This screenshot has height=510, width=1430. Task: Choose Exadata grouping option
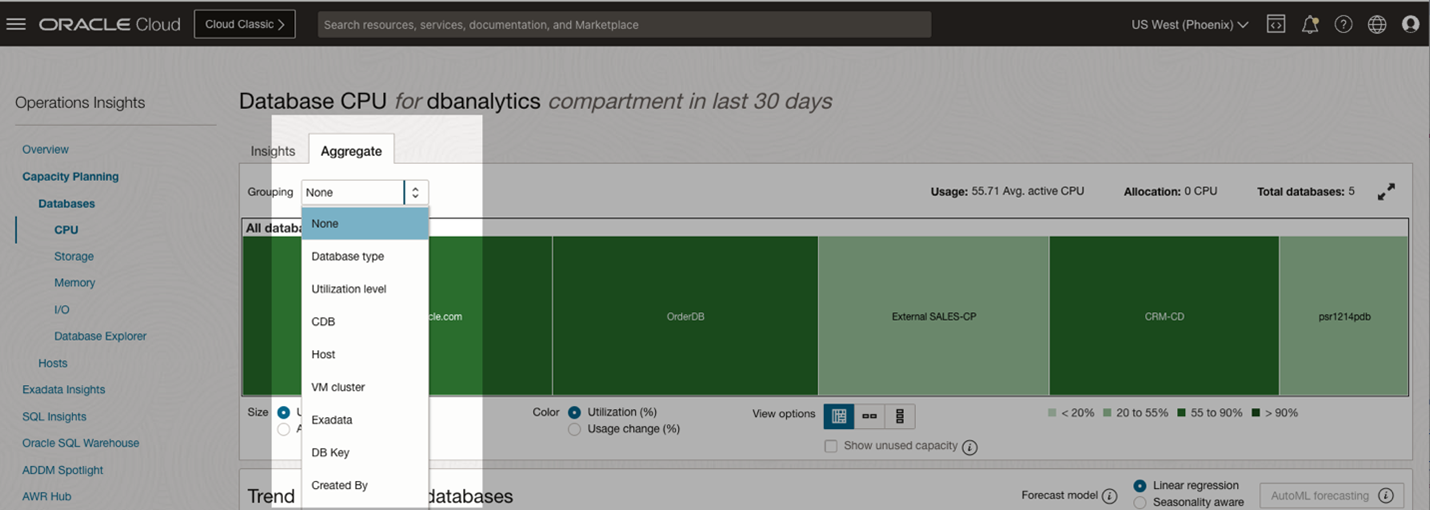pyautogui.click(x=365, y=420)
